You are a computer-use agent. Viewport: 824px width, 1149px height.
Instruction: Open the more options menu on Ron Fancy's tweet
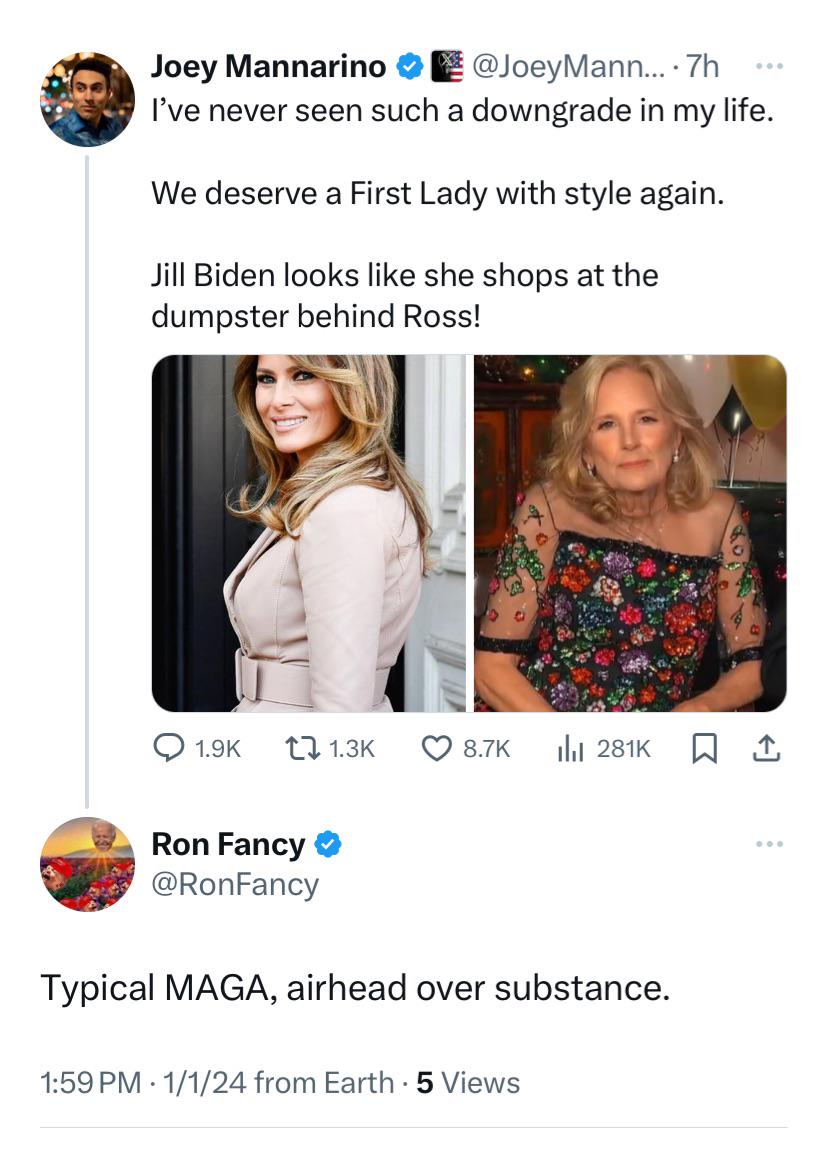click(768, 843)
